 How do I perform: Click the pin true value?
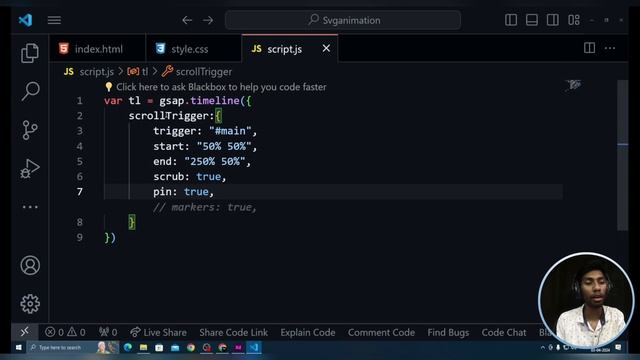[x=196, y=191]
